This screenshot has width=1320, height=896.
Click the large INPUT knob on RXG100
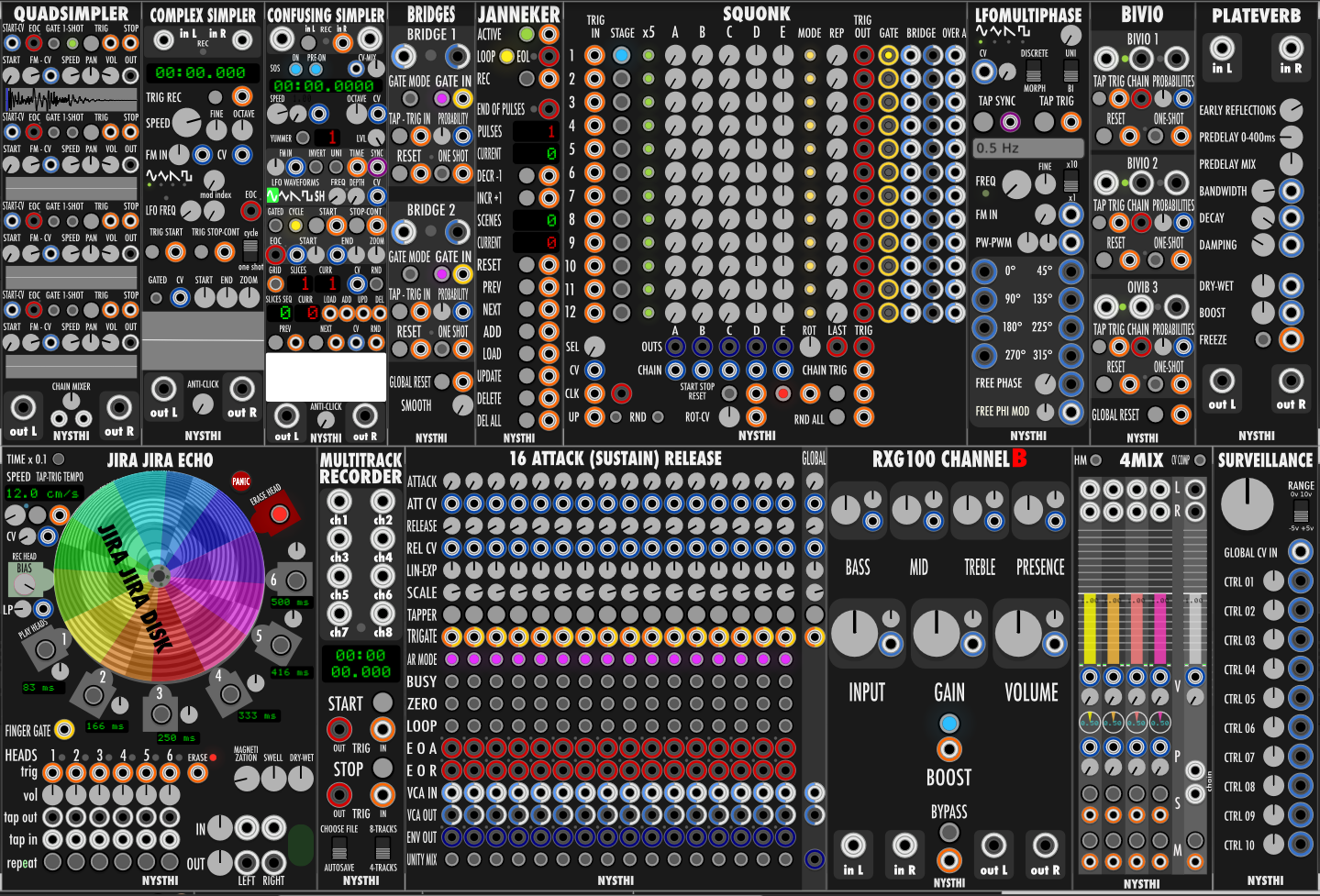[854, 634]
